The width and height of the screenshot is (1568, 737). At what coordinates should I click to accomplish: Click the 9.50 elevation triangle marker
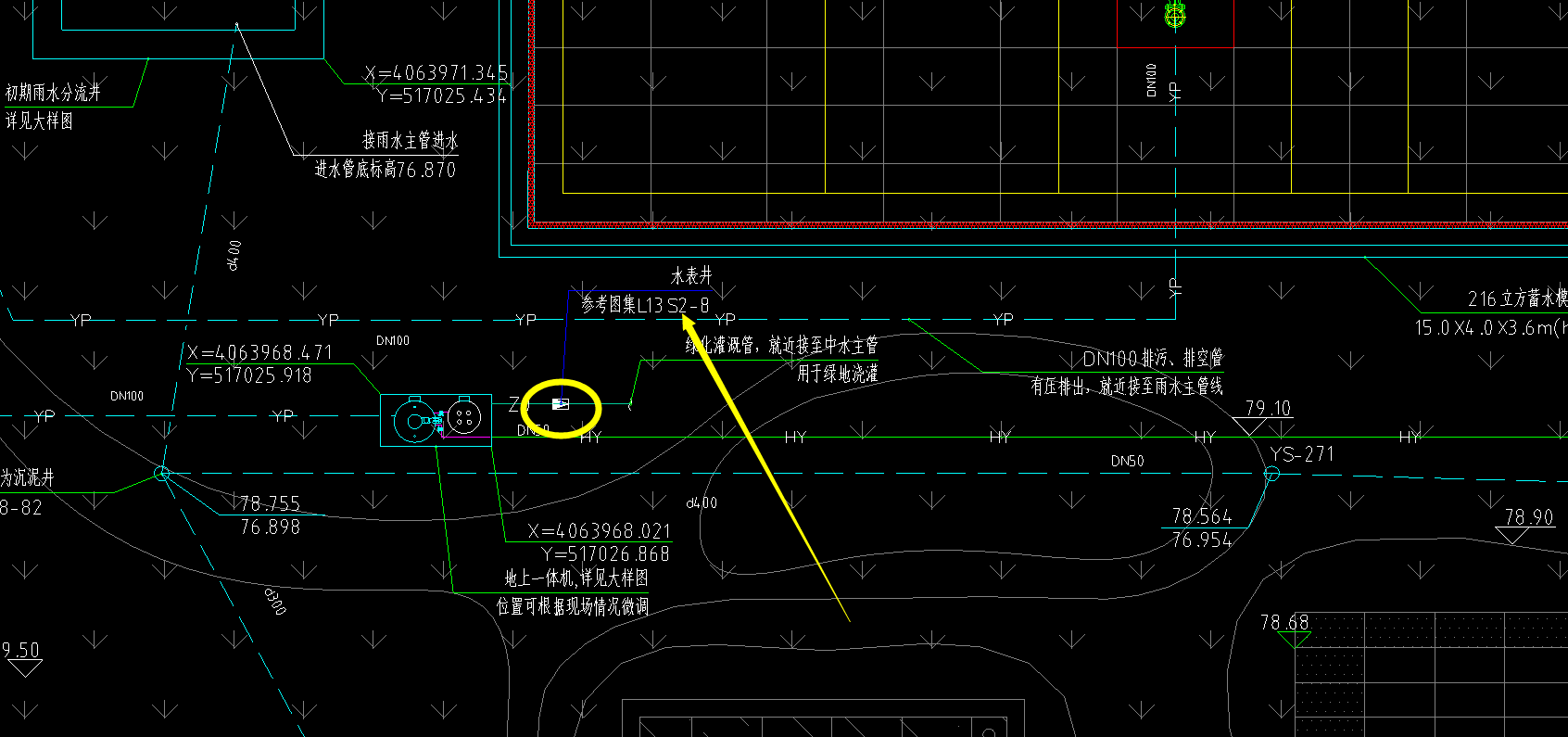24,667
